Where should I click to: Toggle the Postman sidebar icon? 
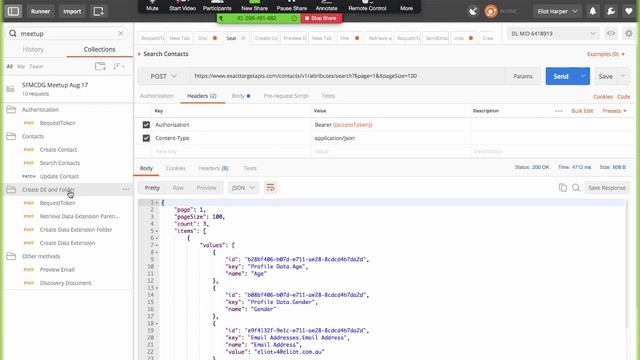click(13, 11)
